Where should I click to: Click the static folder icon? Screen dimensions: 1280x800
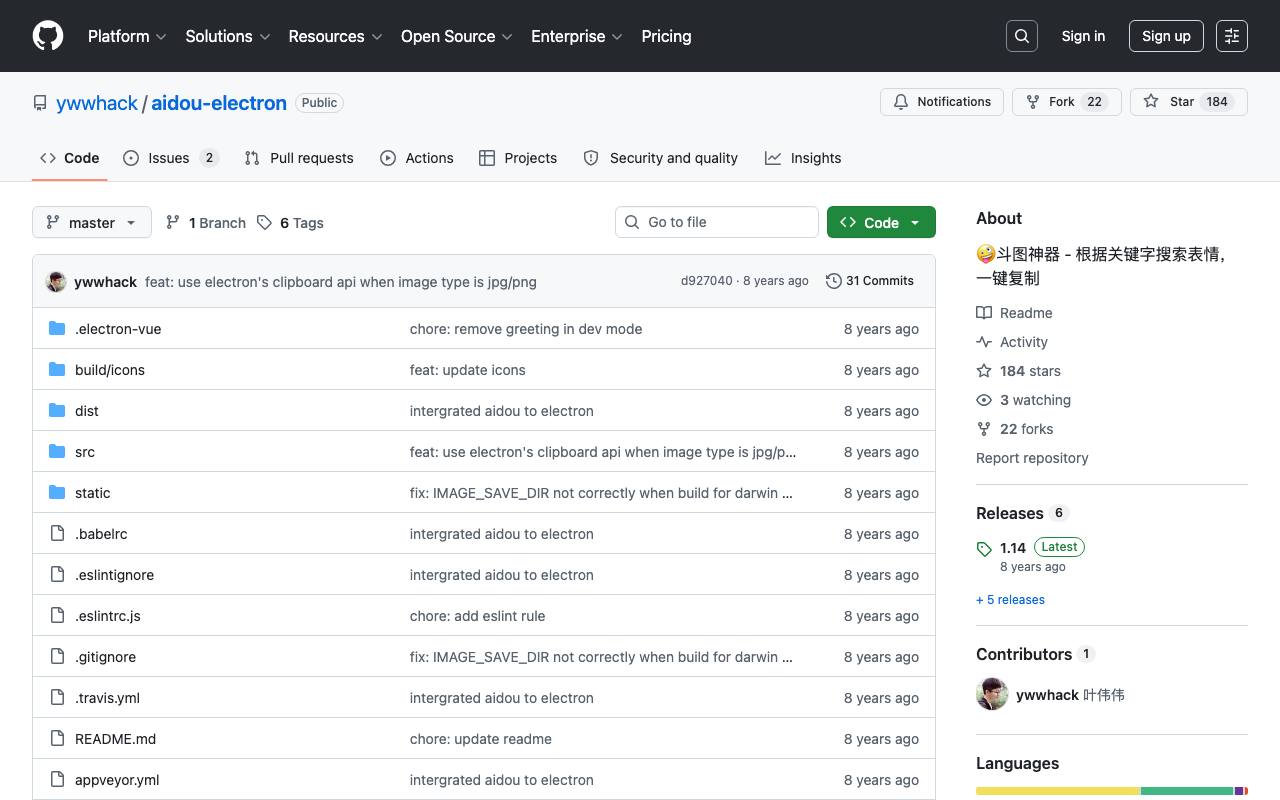point(57,493)
